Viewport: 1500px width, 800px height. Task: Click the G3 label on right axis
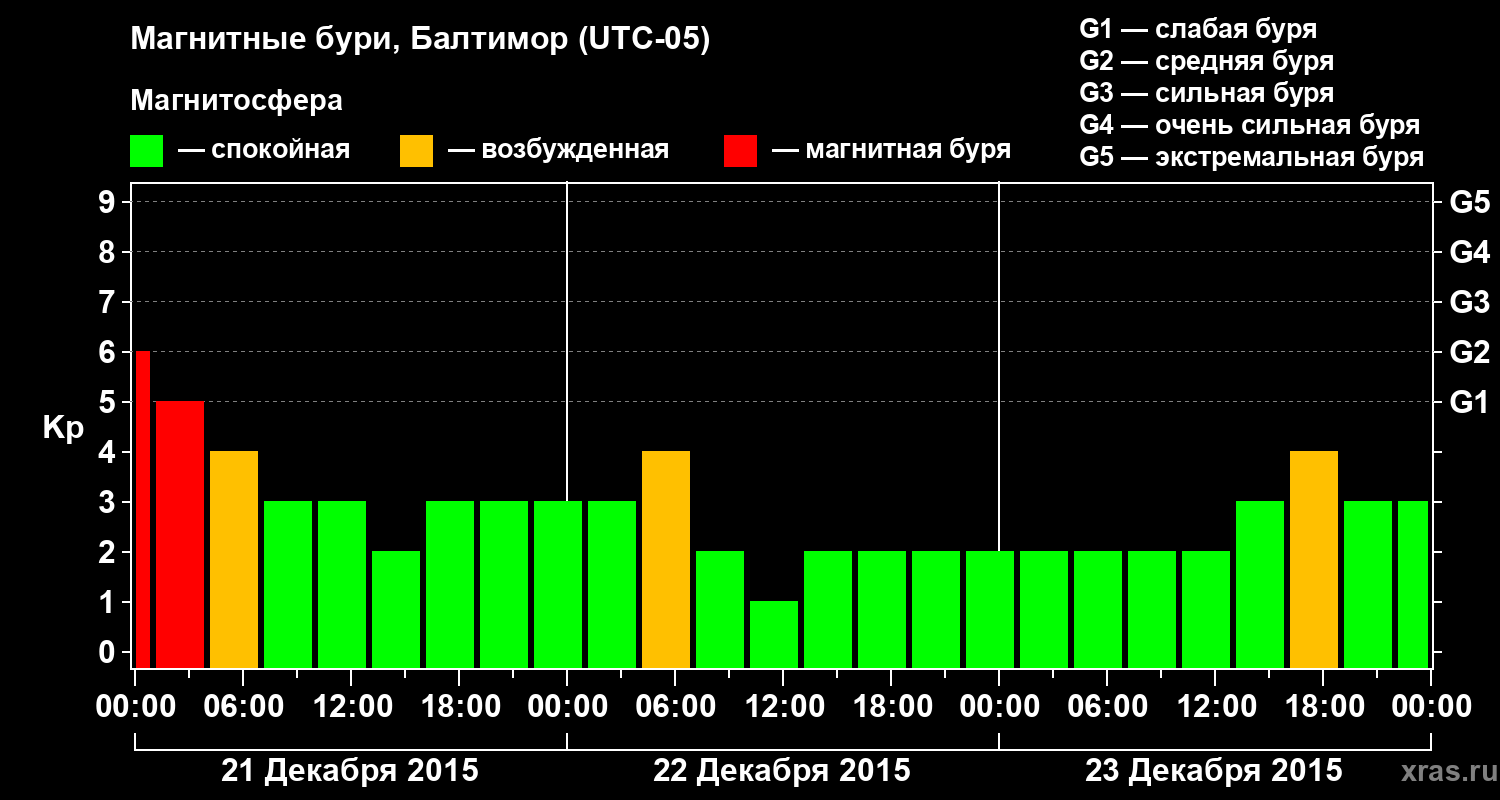coord(1469,302)
